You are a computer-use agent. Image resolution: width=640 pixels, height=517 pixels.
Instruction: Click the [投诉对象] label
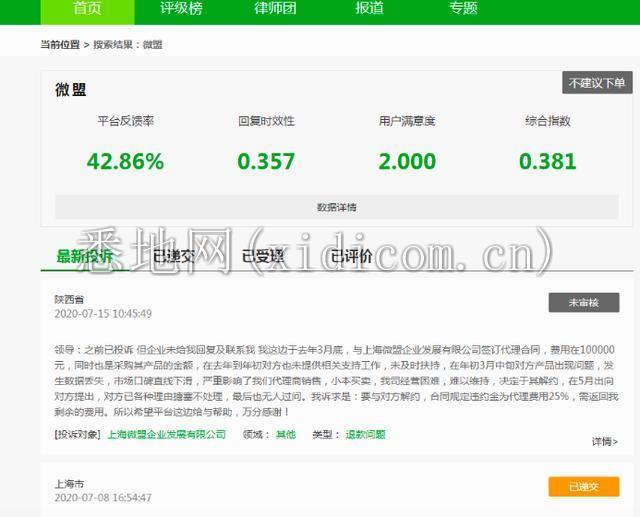click(x=78, y=434)
